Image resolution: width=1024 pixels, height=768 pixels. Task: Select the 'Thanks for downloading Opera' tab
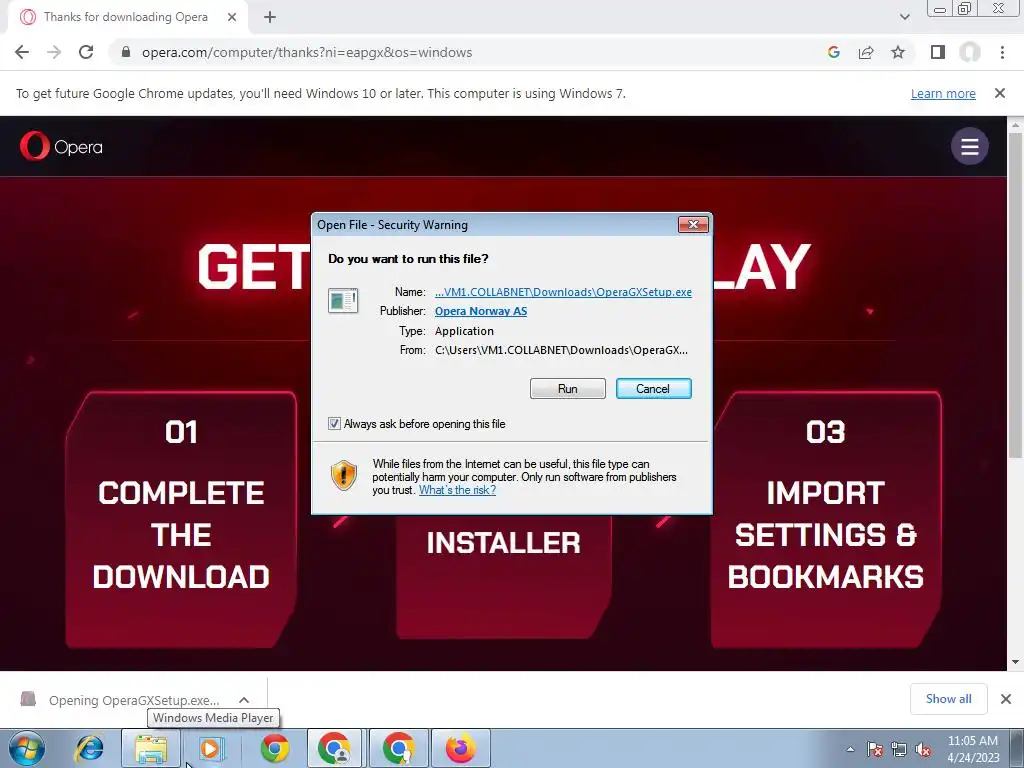[125, 17]
